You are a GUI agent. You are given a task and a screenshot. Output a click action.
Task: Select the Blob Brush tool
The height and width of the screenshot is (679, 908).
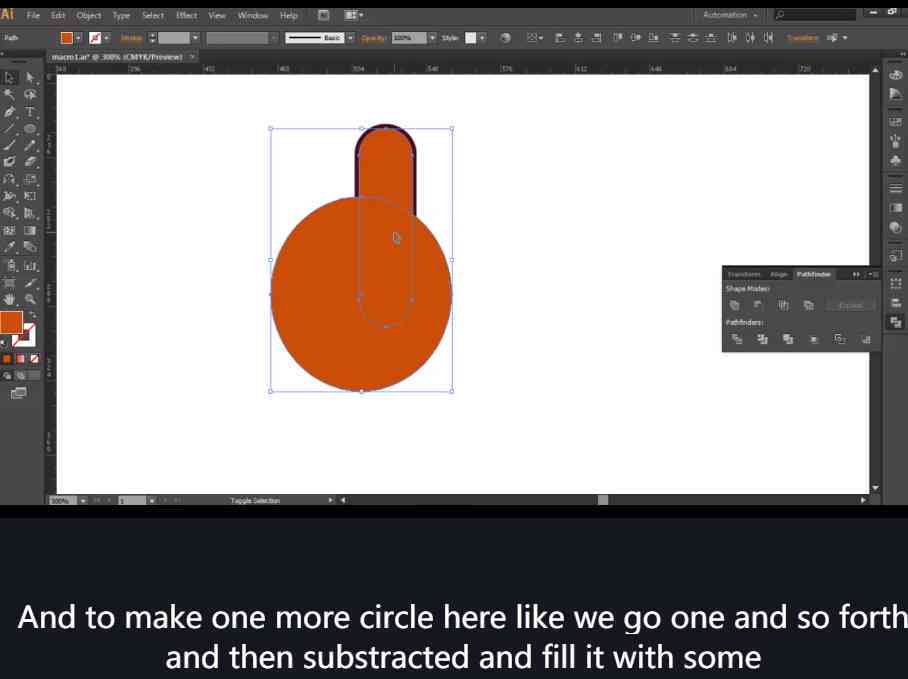pos(9,162)
